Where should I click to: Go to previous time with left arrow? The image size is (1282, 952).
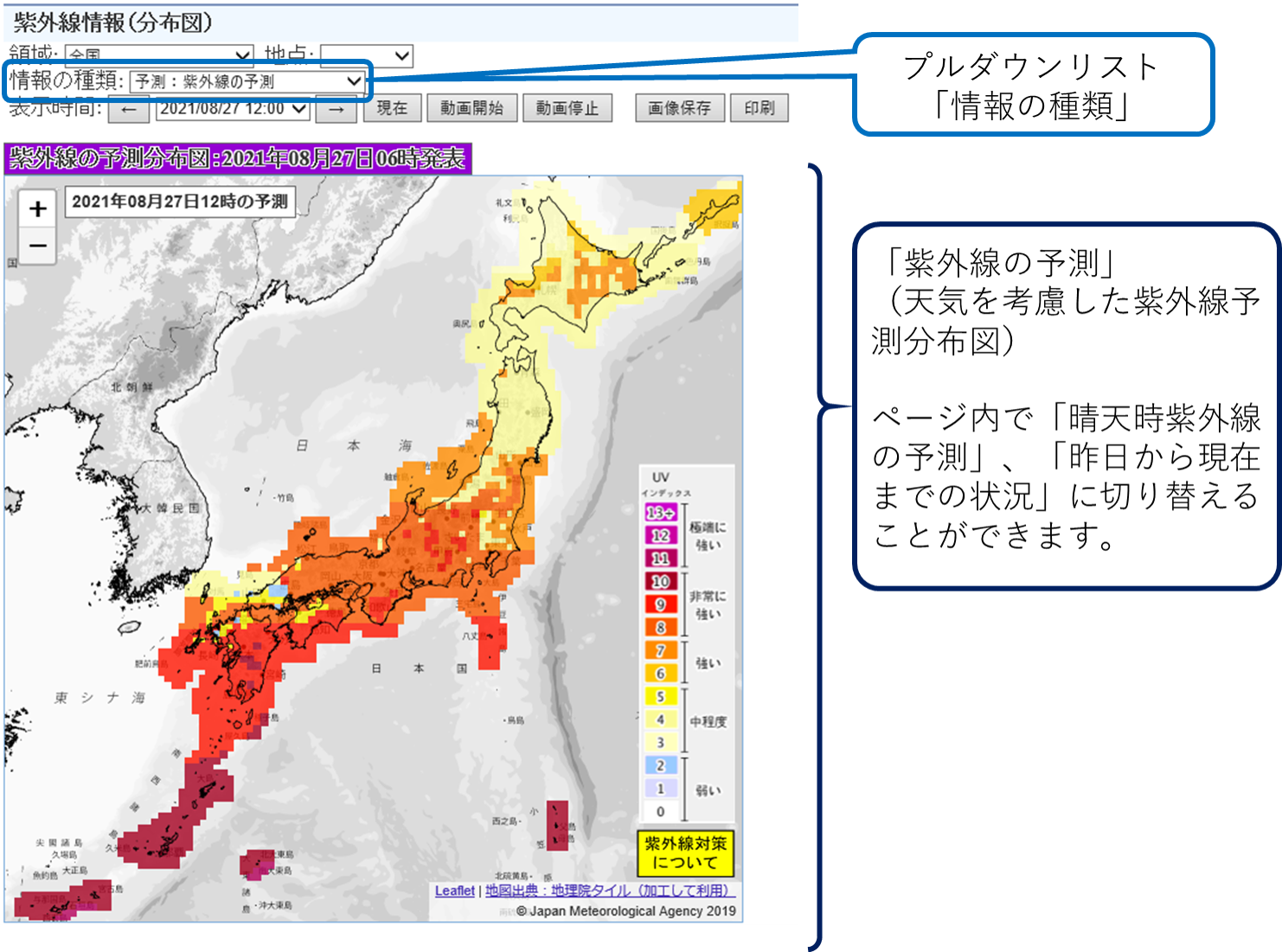click(x=129, y=109)
